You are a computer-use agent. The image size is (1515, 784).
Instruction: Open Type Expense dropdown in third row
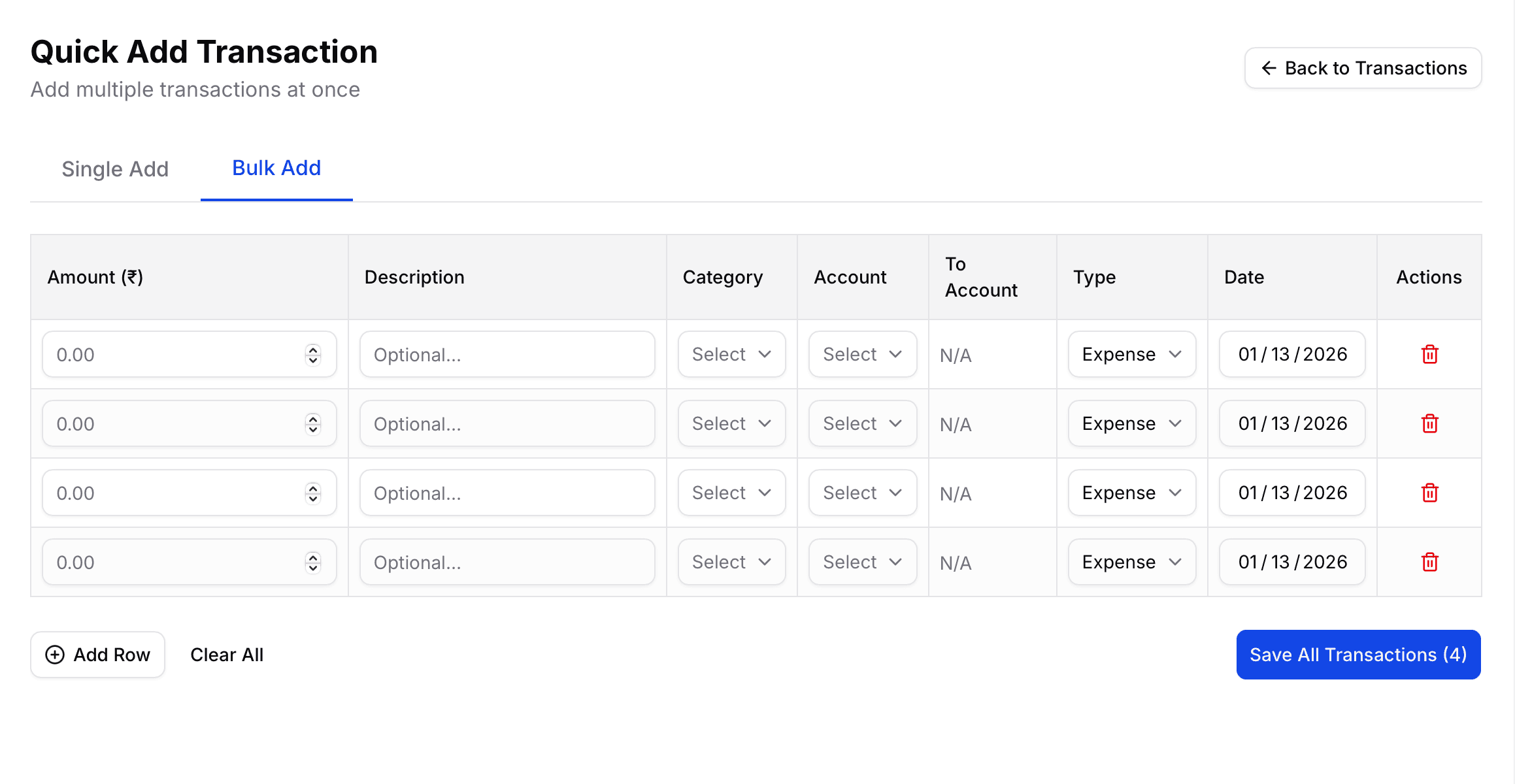pyautogui.click(x=1131, y=493)
